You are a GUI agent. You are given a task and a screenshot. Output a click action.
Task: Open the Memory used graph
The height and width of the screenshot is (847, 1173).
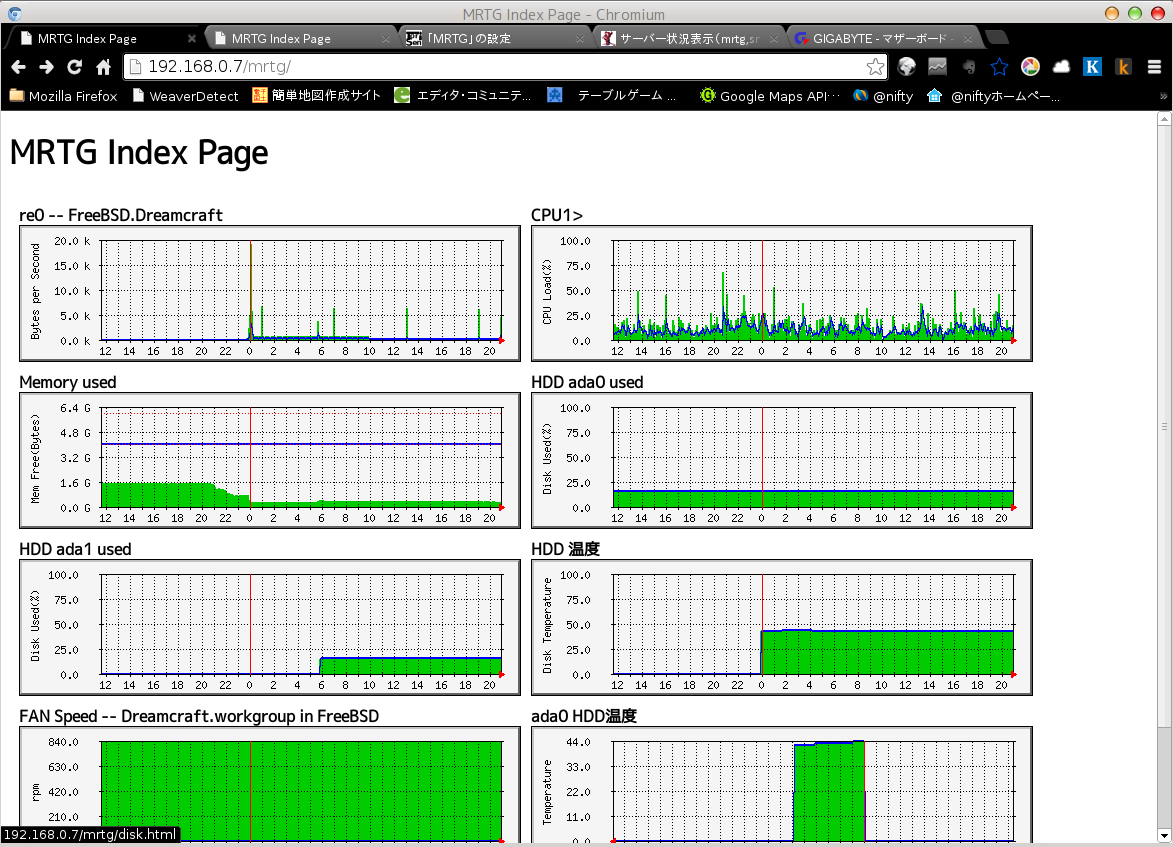pos(269,460)
